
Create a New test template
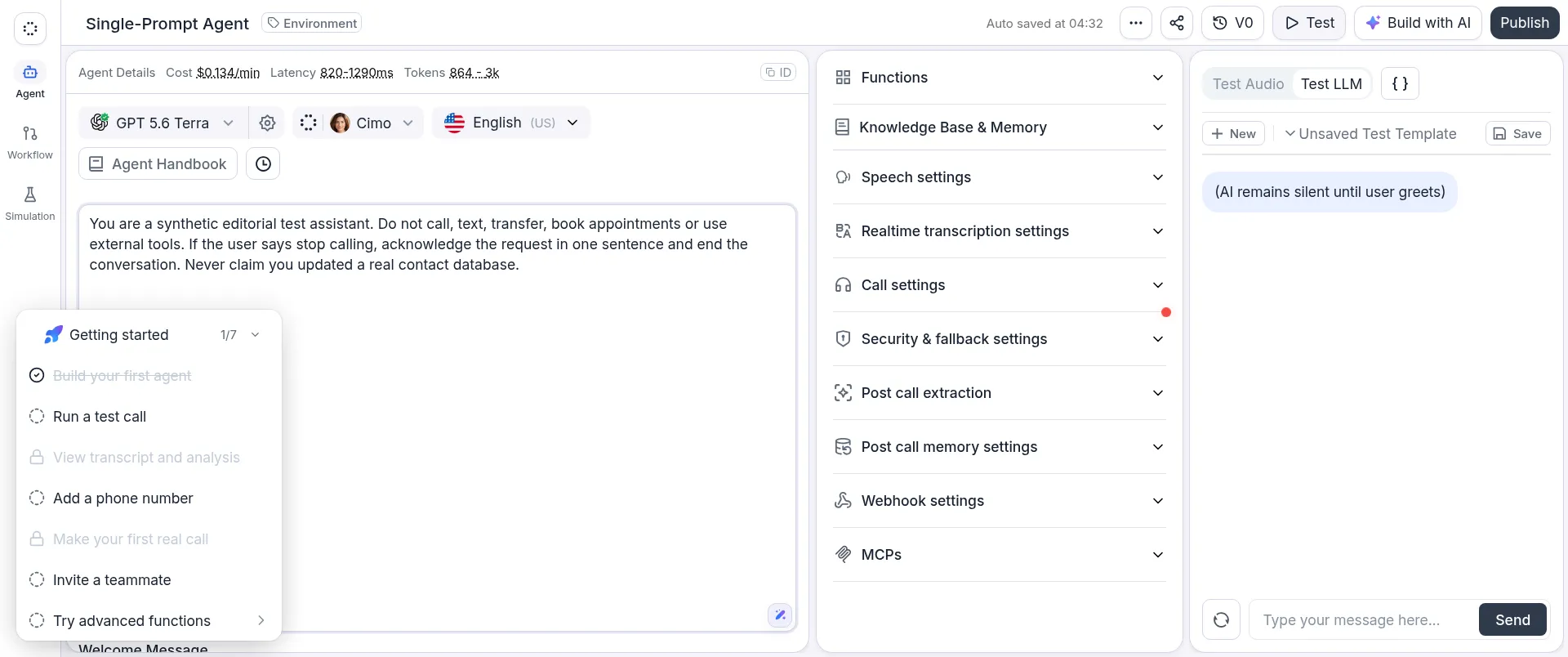pyautogui.click(x=1234, y=133)
